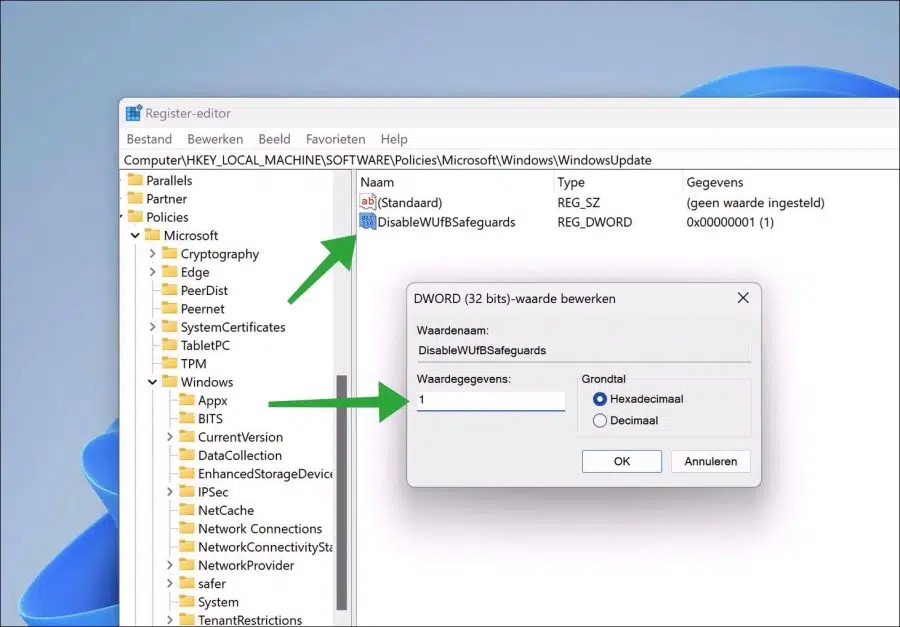This screenshot has width=900, height=627.
Task: Click the Cryptography folder icon
Action: [x=170, y=253]
